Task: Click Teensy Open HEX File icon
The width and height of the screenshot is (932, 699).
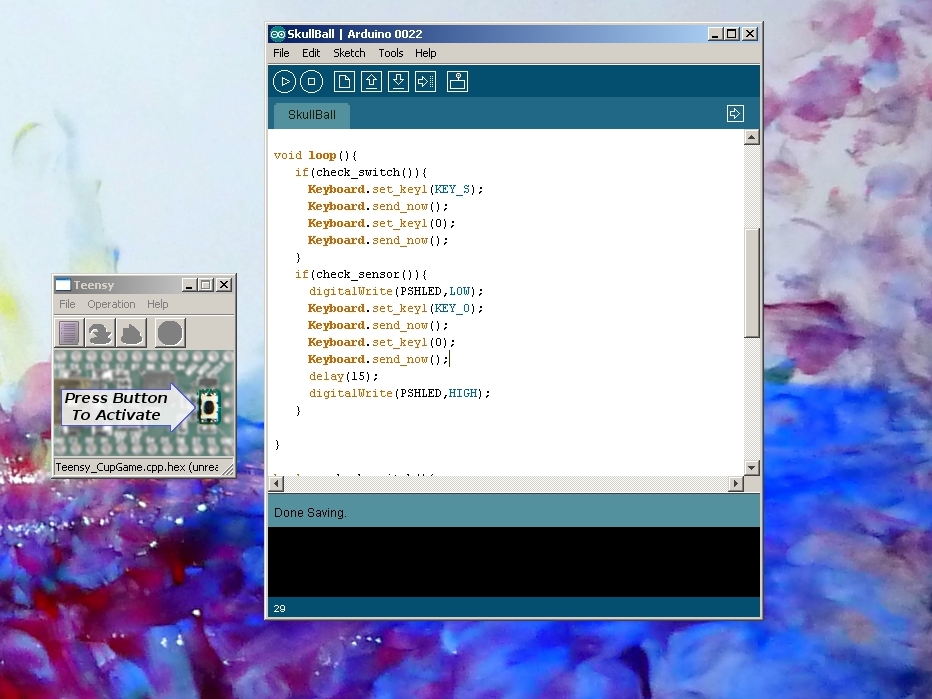Action: (69, 333)
